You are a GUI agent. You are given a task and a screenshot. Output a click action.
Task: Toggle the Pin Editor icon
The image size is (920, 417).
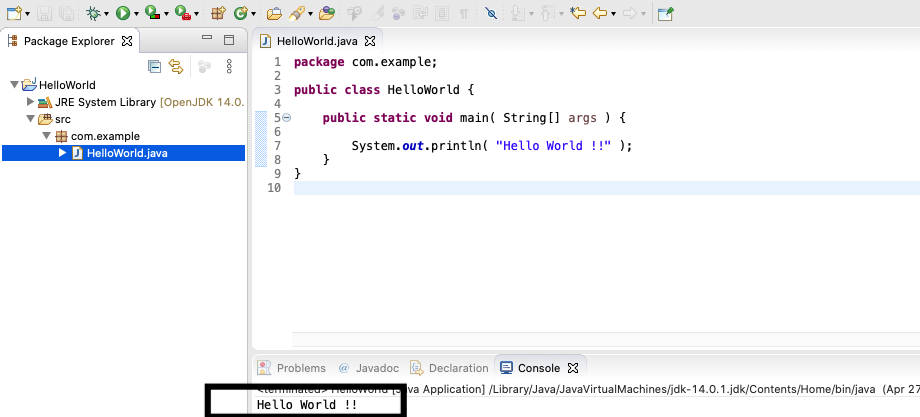(x=665, y=13)
